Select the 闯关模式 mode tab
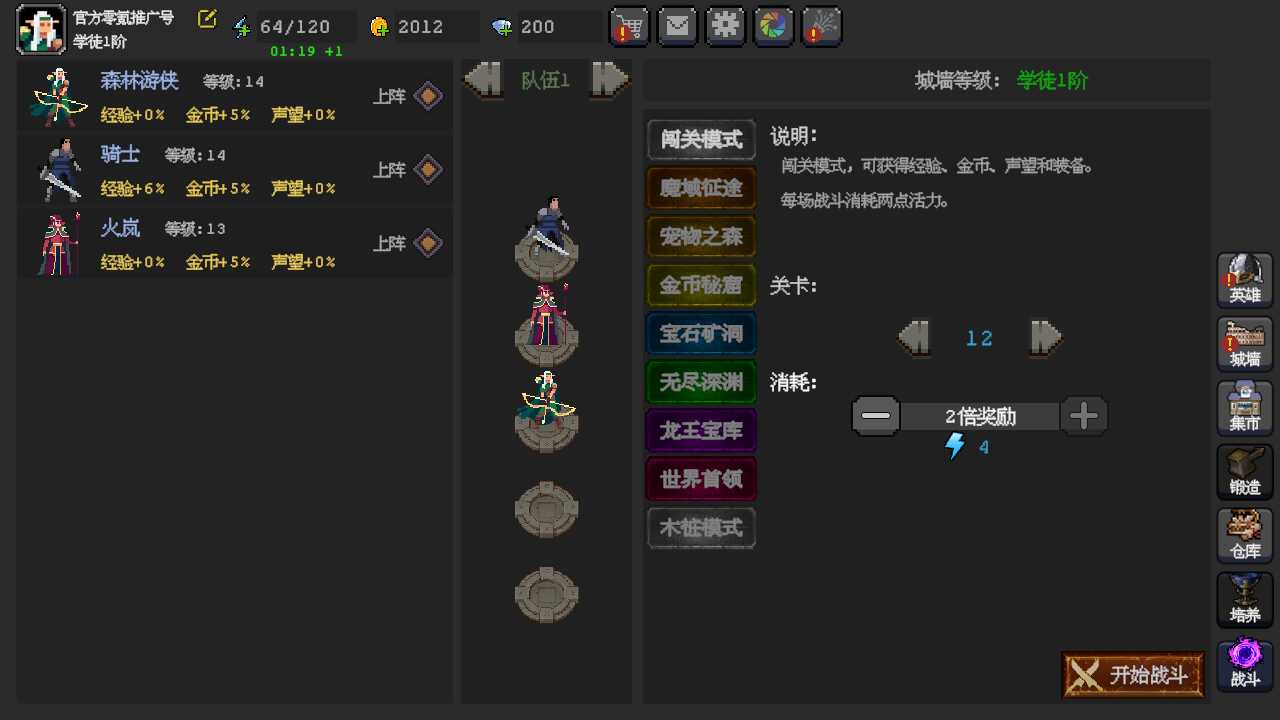This screenshot has width=1280, height=720. coord(701,140)
